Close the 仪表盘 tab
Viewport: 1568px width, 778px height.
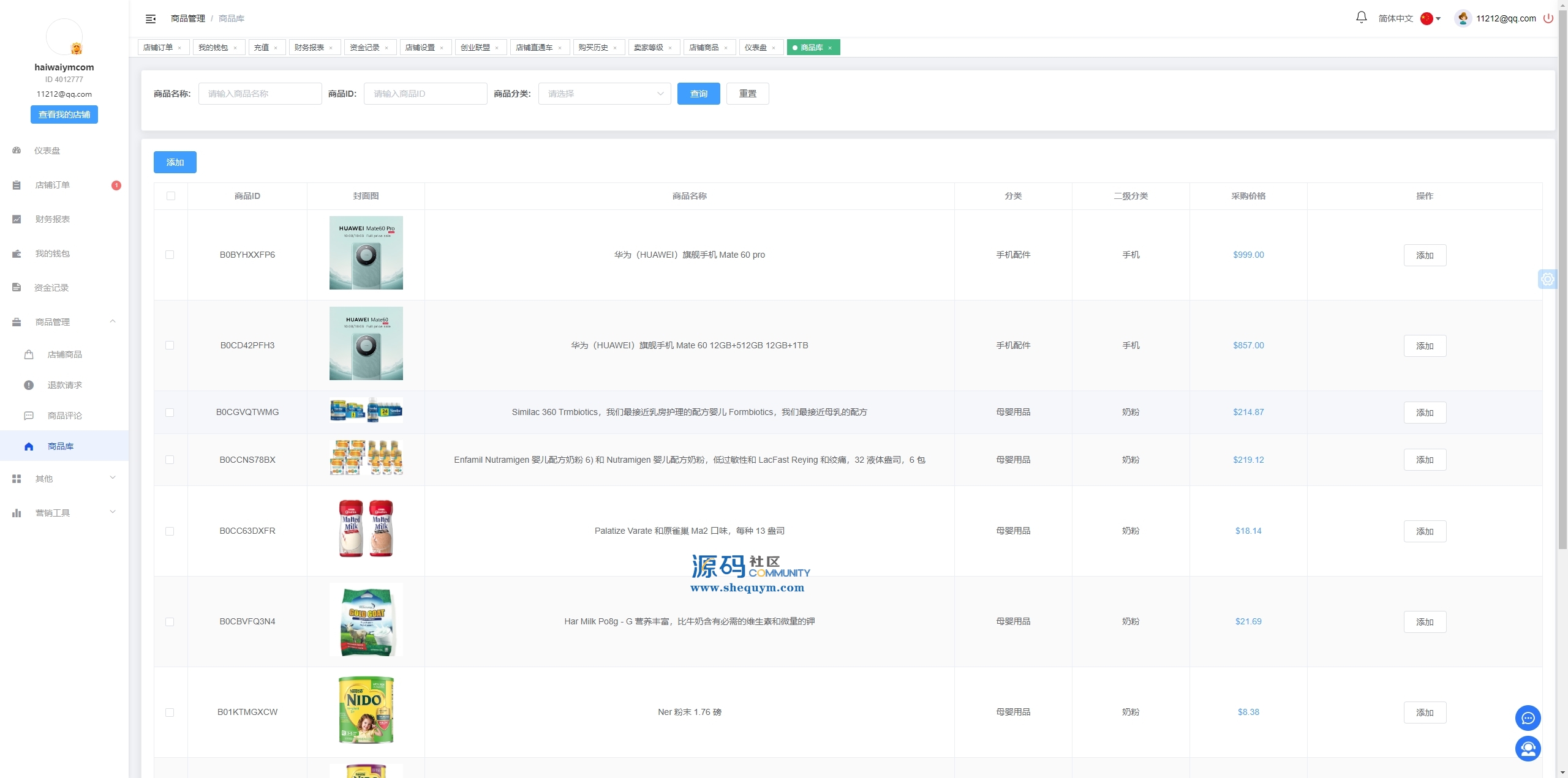pos(774,48)
